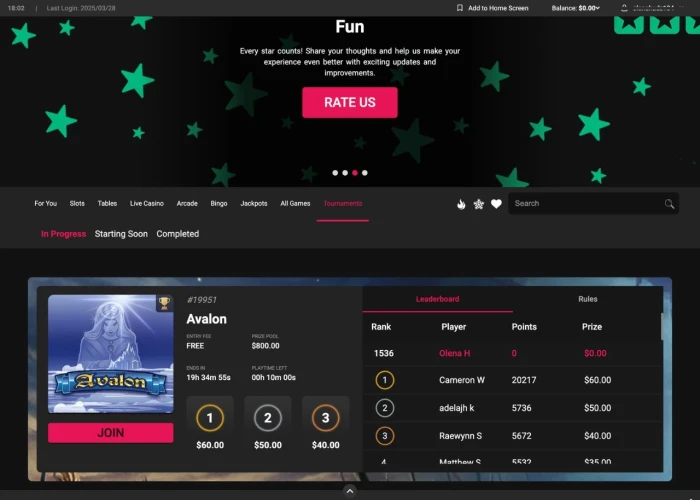The image size is (700, 500).
Task: Select the fourth carousel dot
Action: [365, 173]
